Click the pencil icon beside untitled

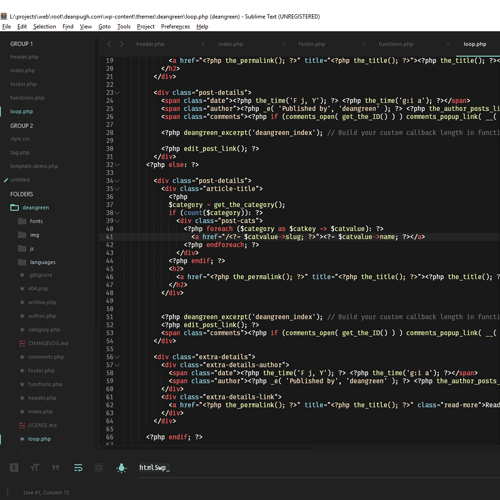pos(6,180)
